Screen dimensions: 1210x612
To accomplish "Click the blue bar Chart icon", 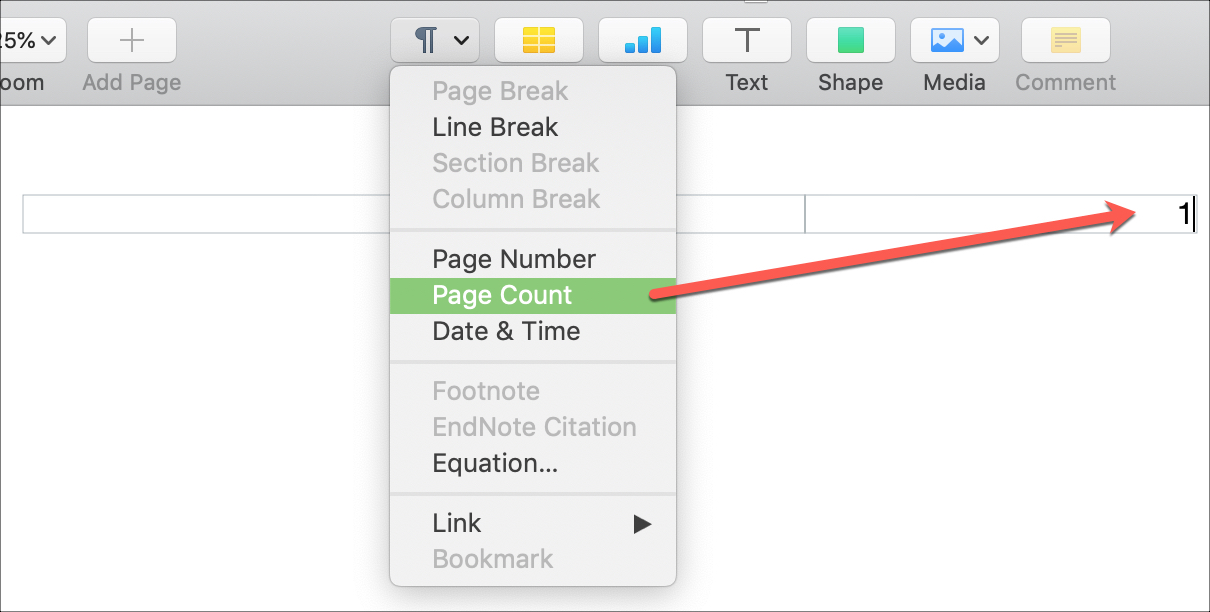I will point(643,40).
